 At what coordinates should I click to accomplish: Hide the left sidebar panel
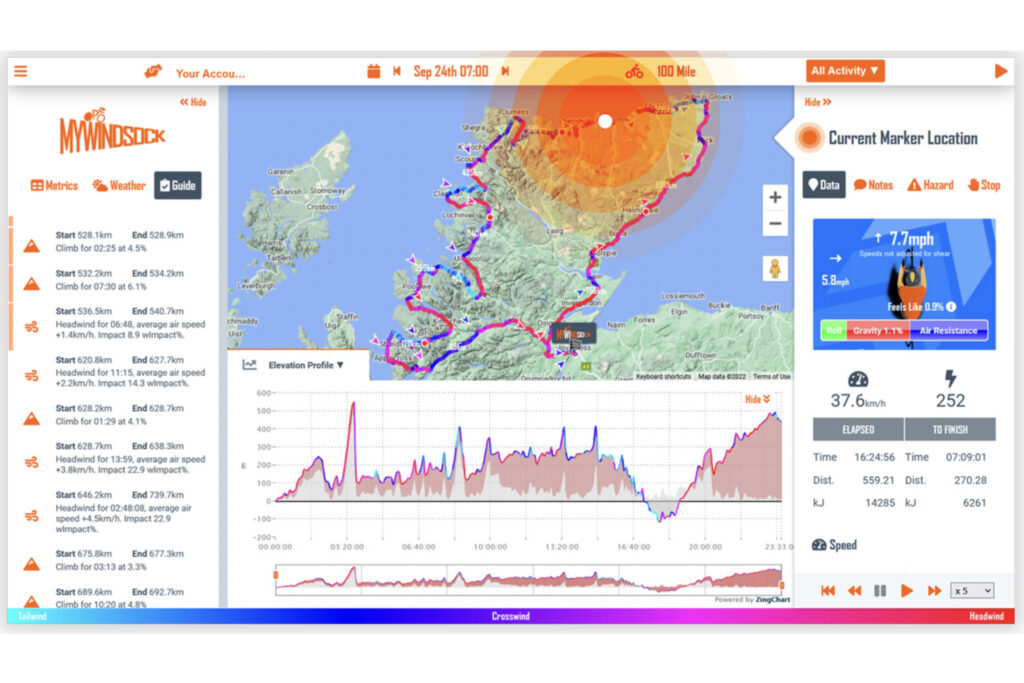tap(193, 102)
